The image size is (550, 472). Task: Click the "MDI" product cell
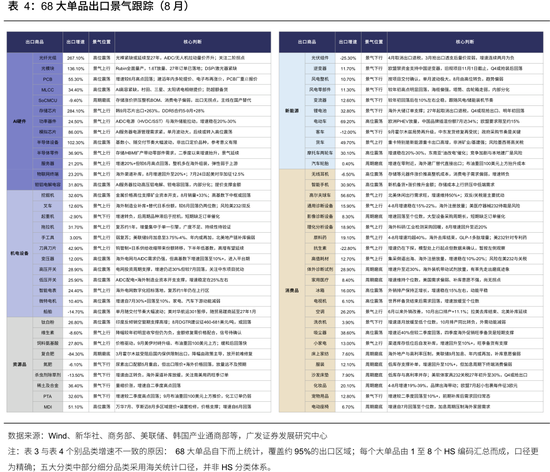click(x=48, y=407)
